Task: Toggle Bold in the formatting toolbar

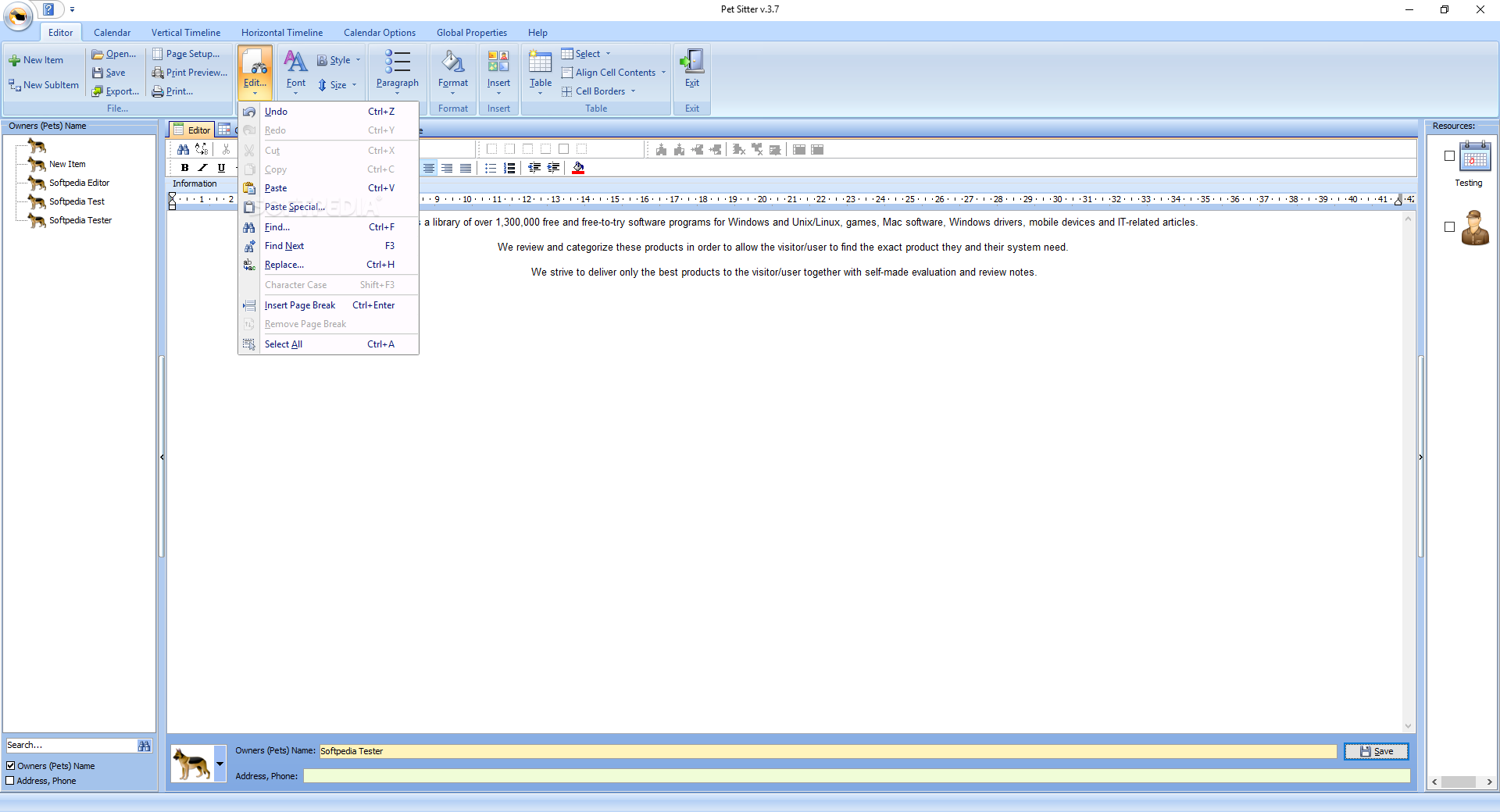Action: click(x=185, y=168)
